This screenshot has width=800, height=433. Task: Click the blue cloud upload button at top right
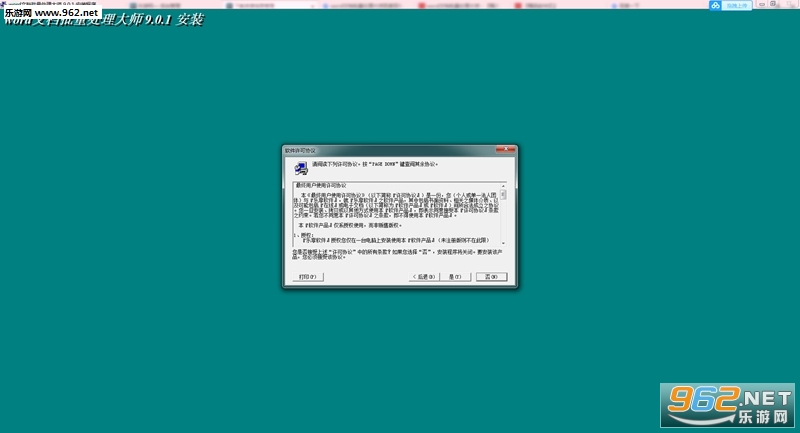(730, 5)
